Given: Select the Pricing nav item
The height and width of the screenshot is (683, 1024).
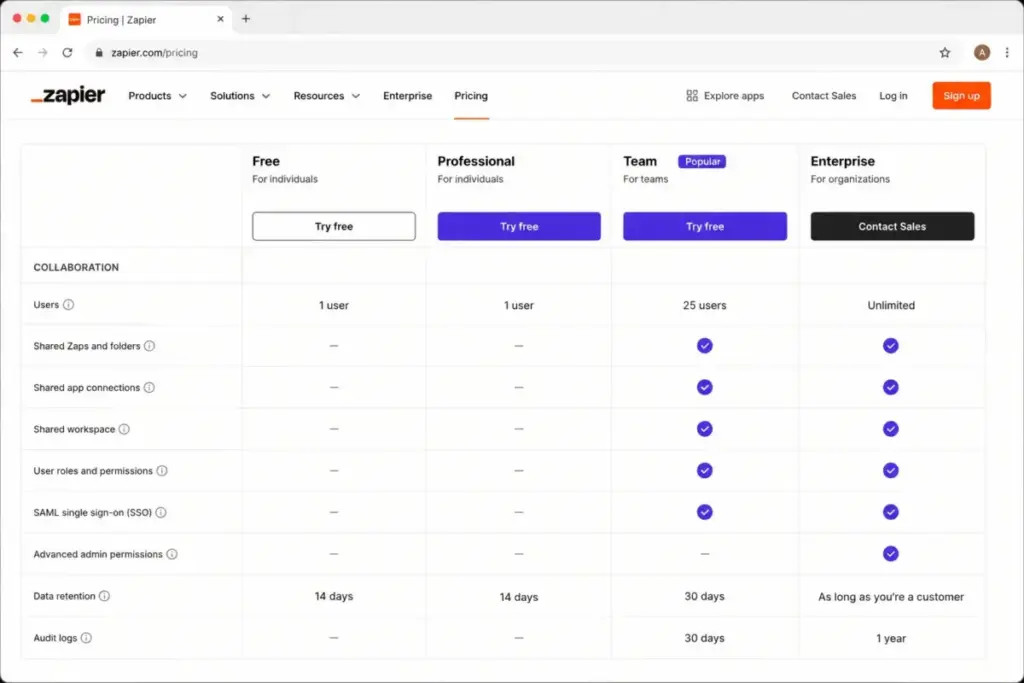Looking at the screenshot, I should (x=471, y=96).
